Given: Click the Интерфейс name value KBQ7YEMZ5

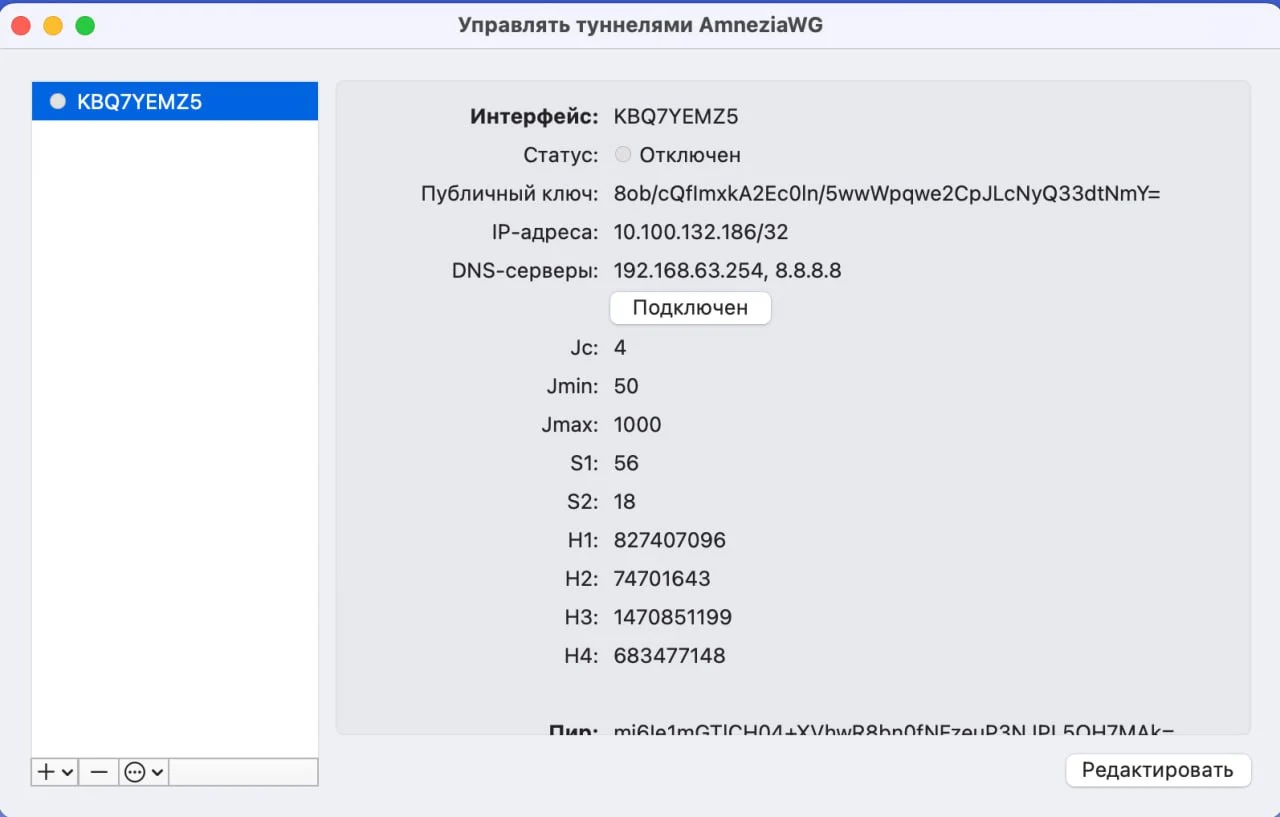Looking at the screenshot, I should coord(675,116).
